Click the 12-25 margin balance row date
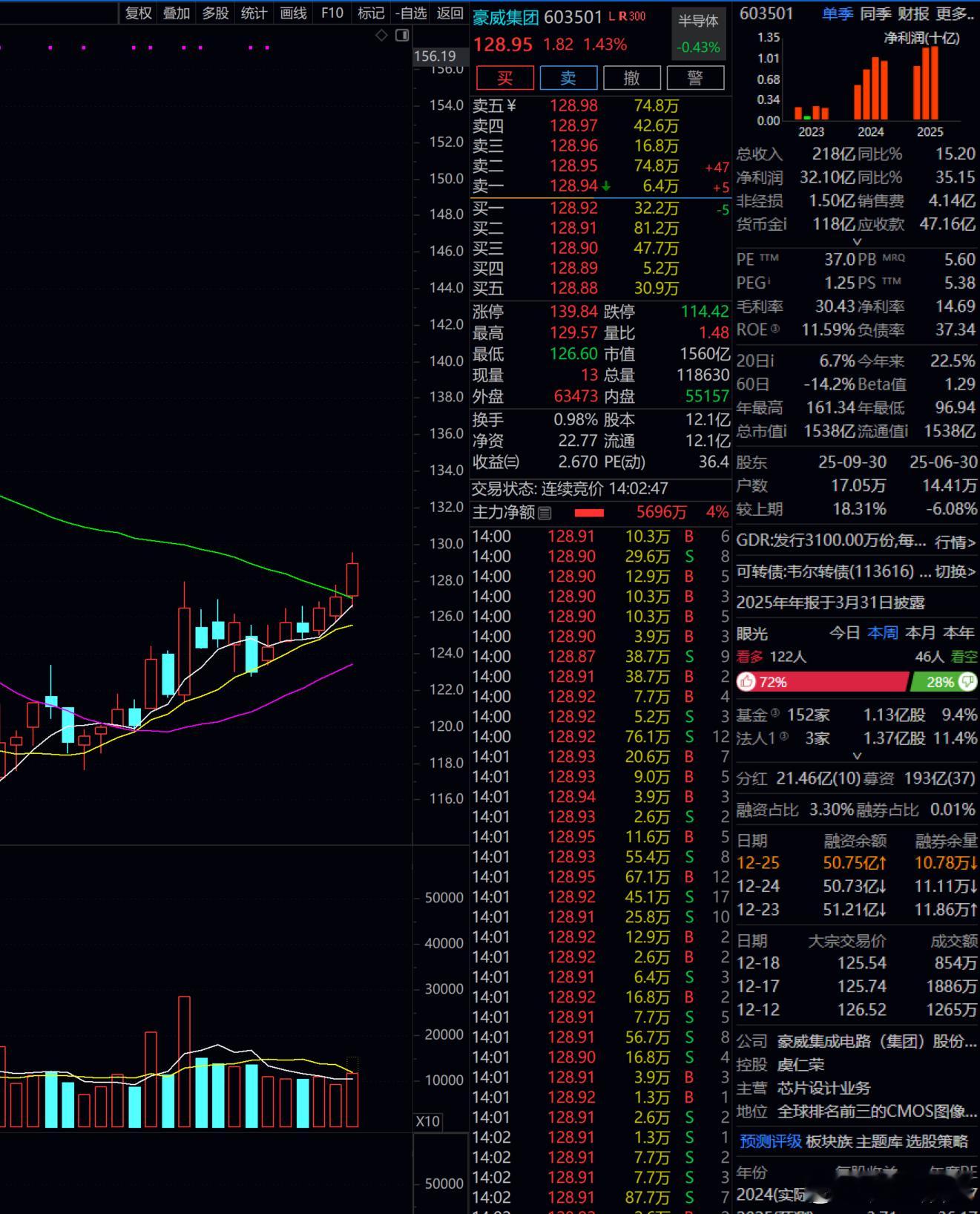This screenshot has width=980, height=1214. pos(758,863)
